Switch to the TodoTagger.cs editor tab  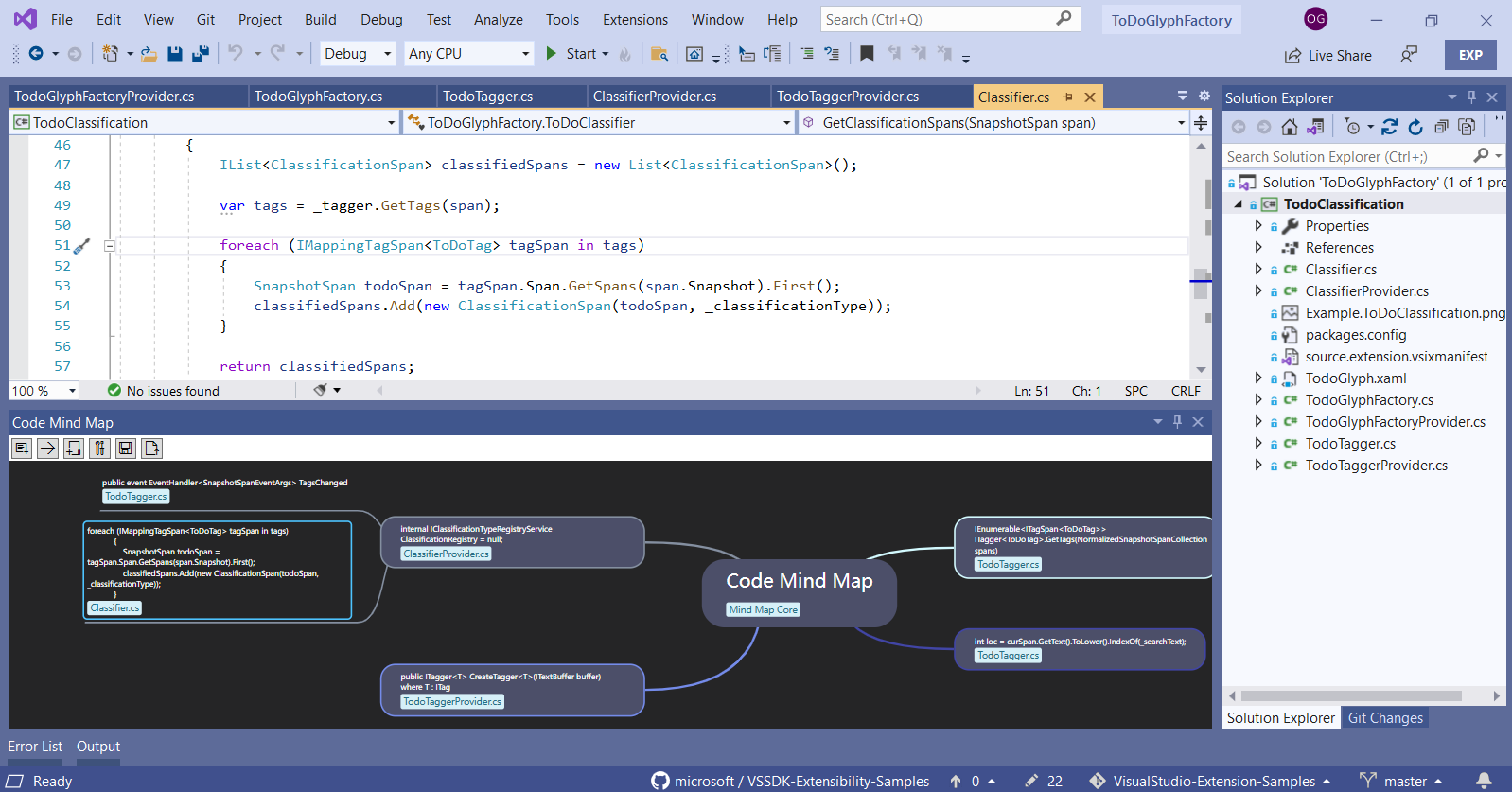(x=487, y=97)
